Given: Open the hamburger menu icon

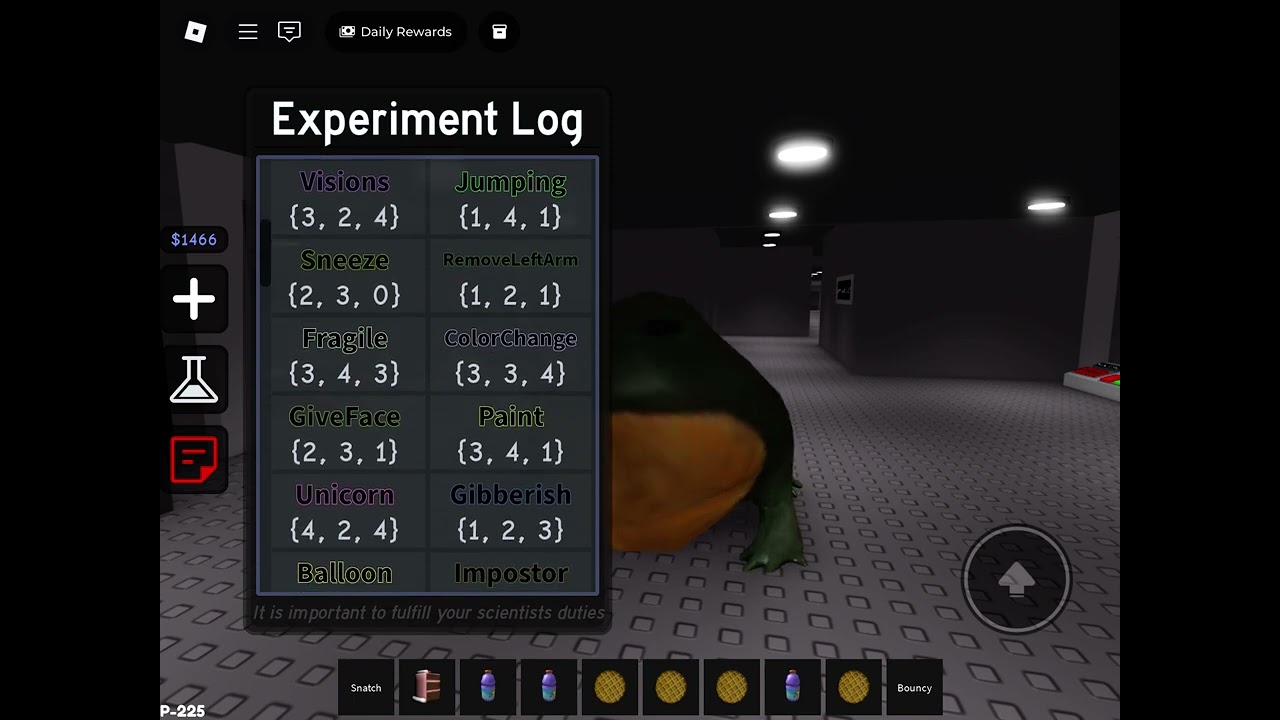Looking at the screenshot, I should coord(248,32).
